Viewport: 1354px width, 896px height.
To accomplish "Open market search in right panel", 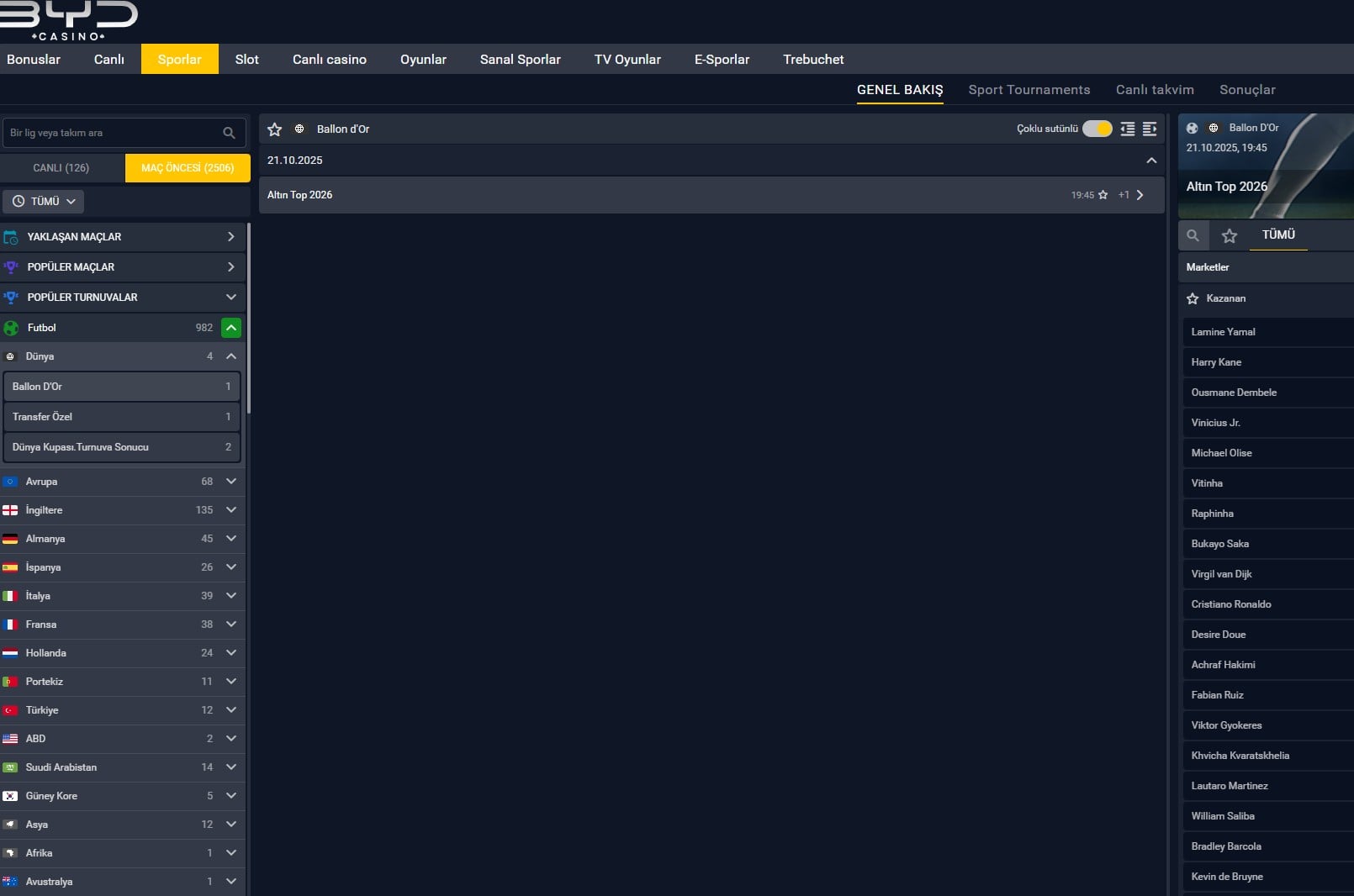I will [1193, 236].
